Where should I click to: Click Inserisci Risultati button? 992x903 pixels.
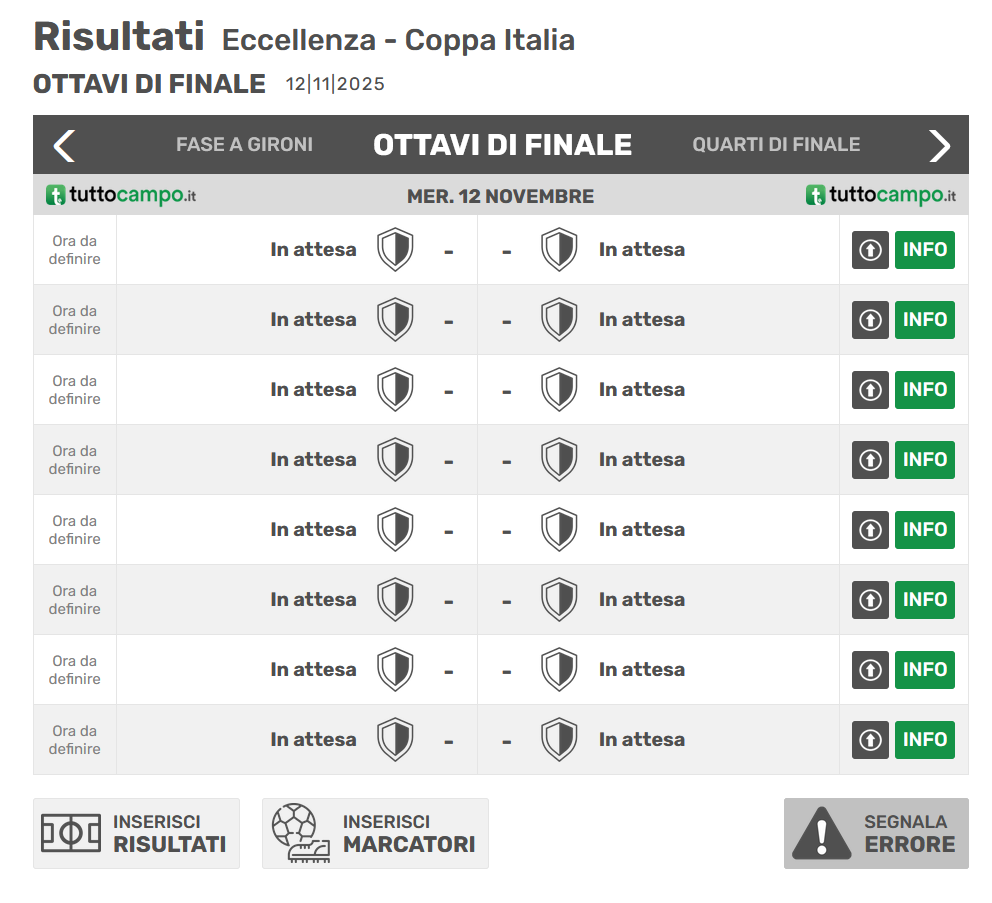(137, 833)
